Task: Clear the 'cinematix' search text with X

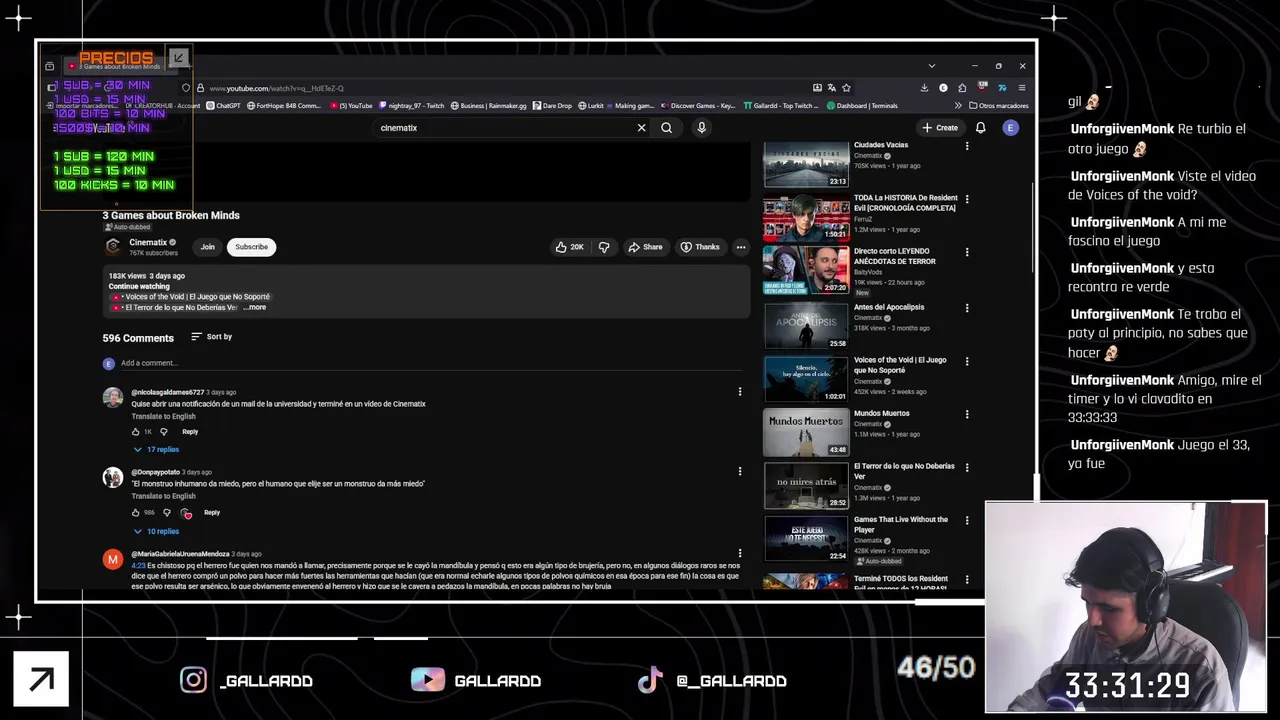Action: (x=642, y=128)
